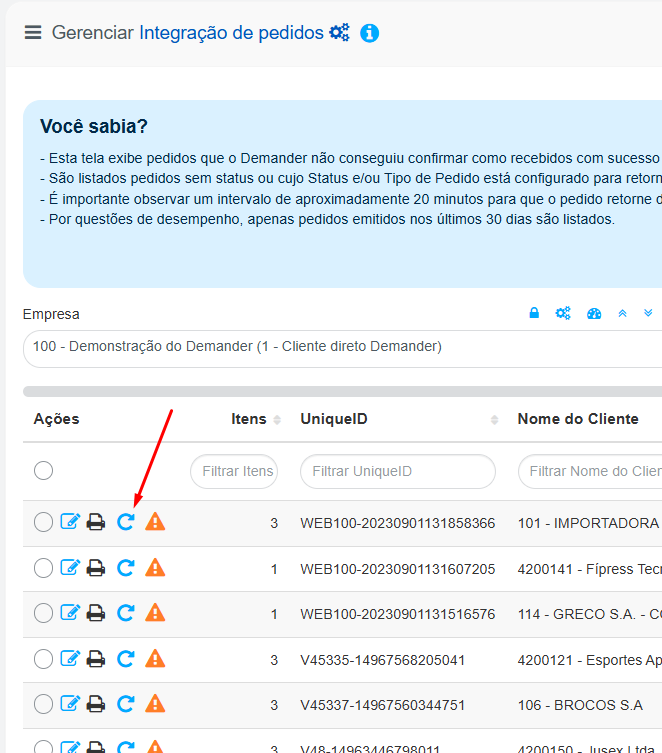The width and height of the screenshot is (662, 753).
Task: Click the lock icon above Empresa field
Action: [534, 313]
